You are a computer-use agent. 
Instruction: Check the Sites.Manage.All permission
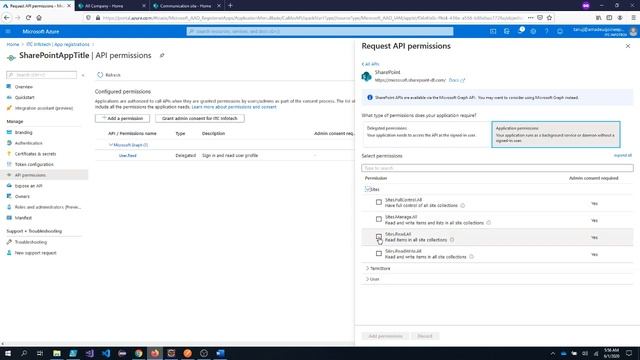[379, 219]
